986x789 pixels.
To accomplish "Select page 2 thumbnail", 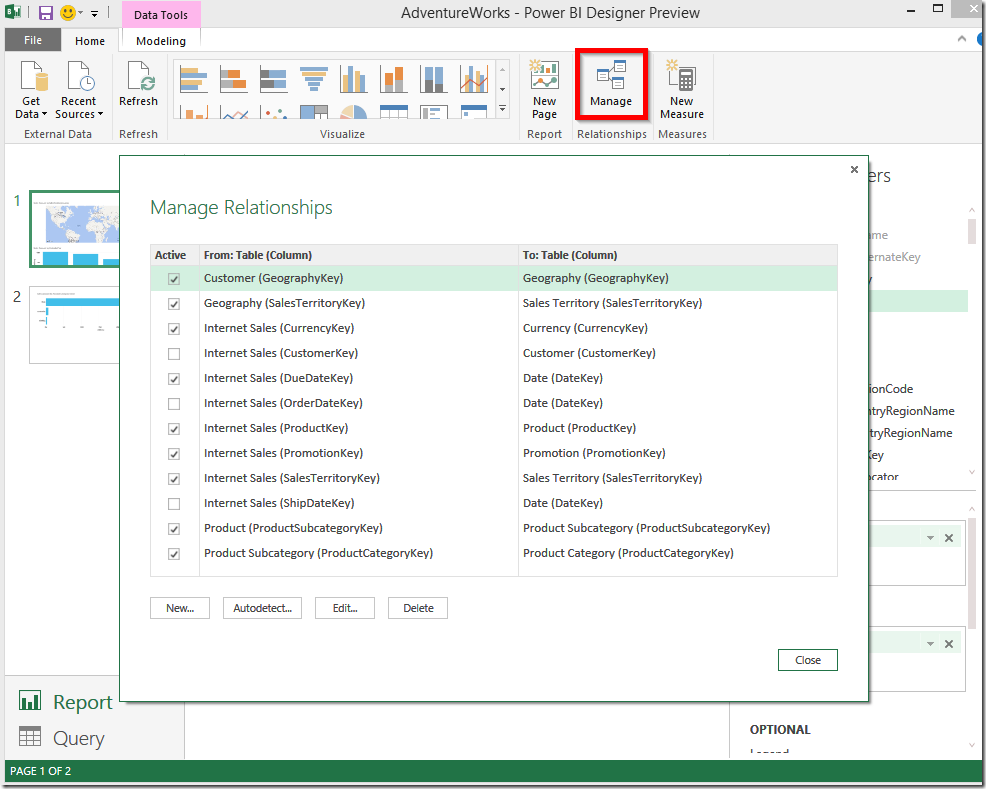I will pyautogui.click(x=75, y=325).
